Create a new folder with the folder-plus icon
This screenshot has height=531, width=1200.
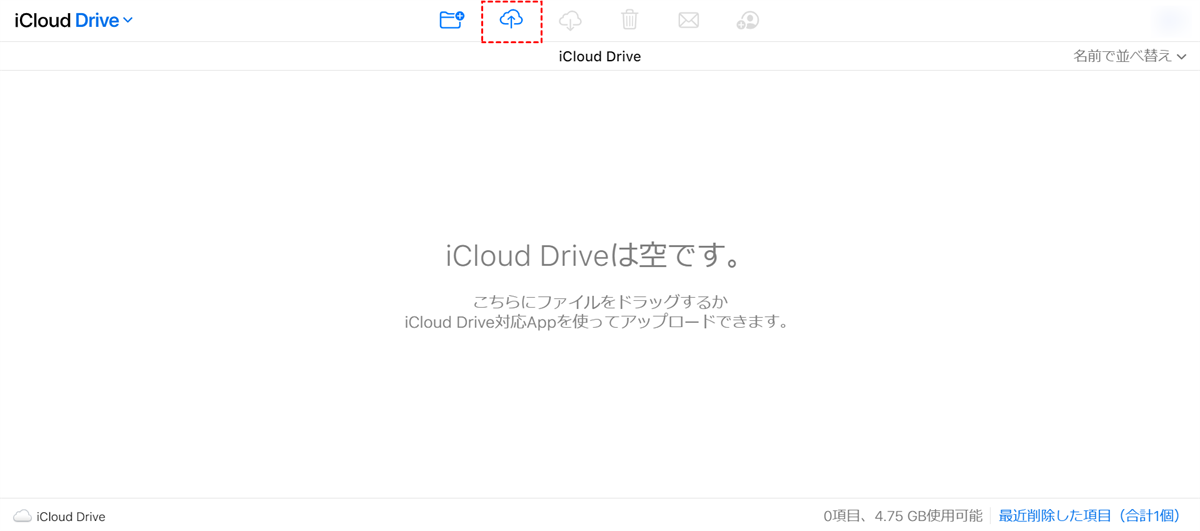(452, 19)
